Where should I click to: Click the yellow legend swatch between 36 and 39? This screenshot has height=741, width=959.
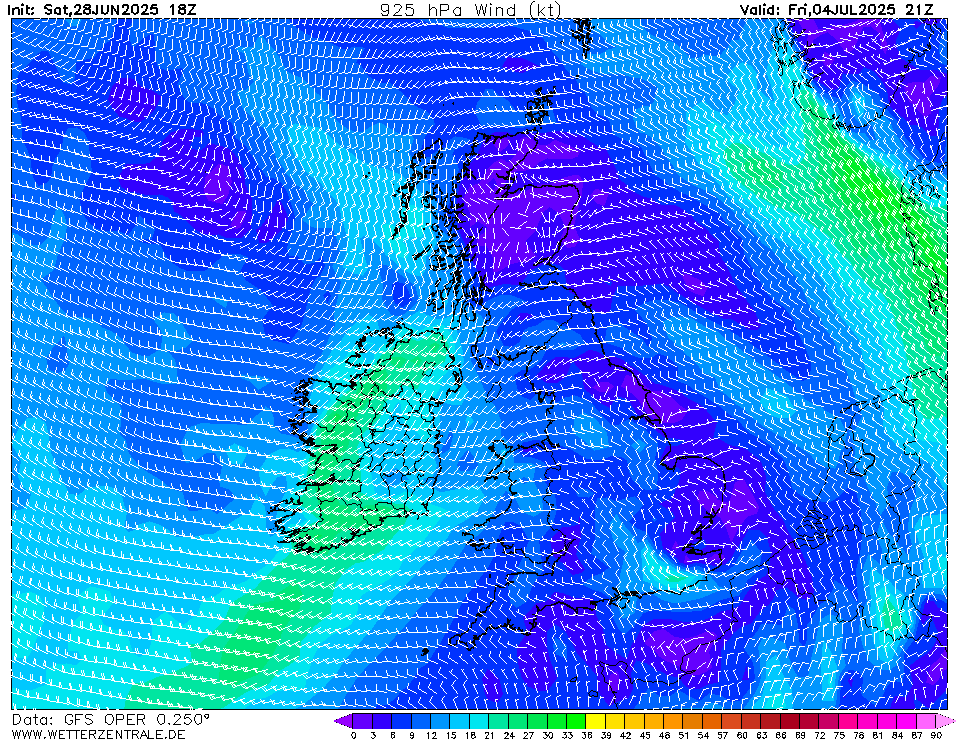coord(596,721)
